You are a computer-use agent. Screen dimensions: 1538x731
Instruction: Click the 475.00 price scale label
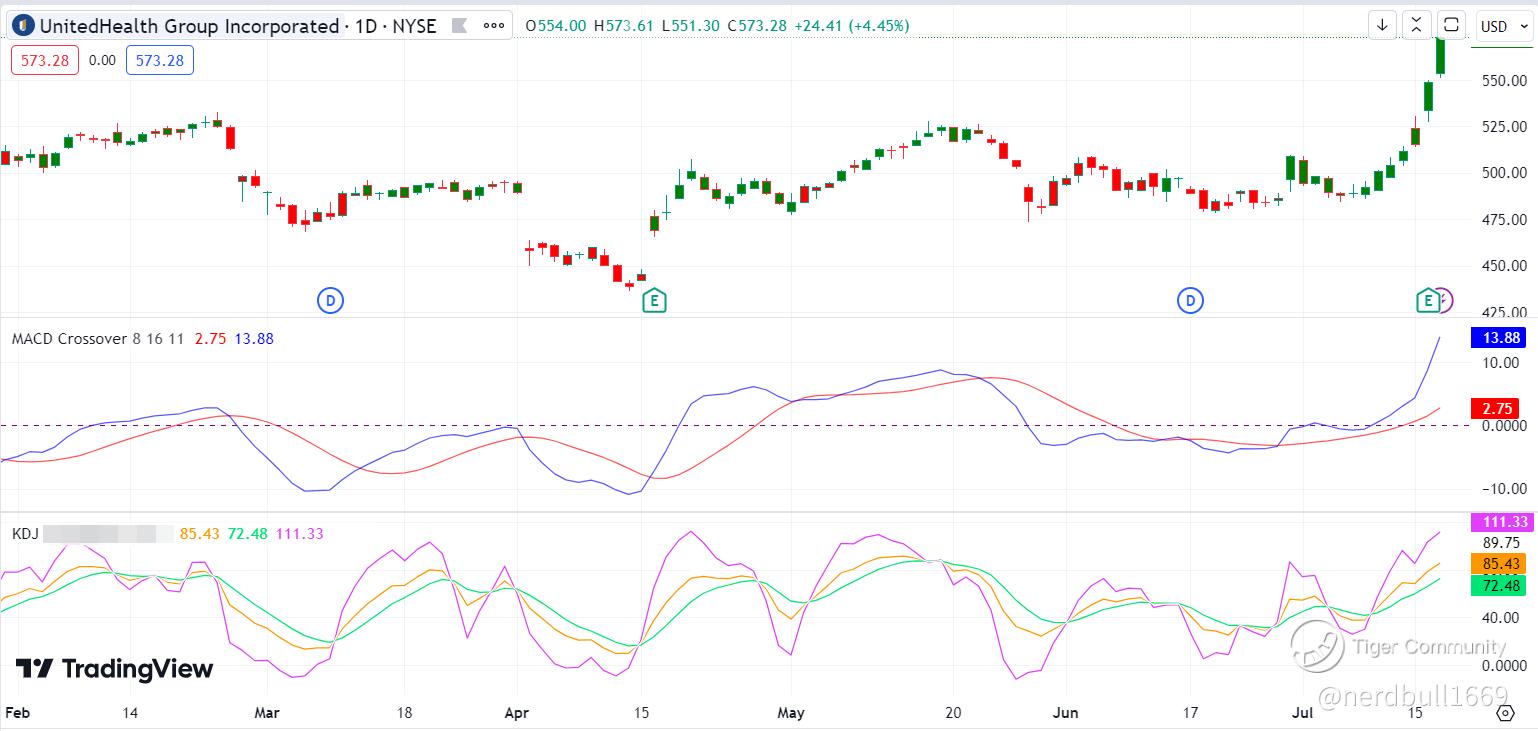(x=1504, y=219)
